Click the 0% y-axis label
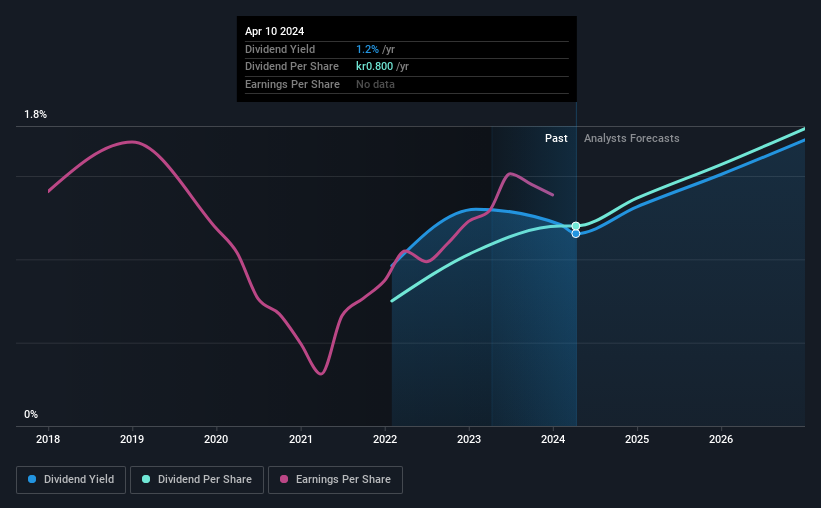This screenshot has width=821, height=508. (31, 414)
